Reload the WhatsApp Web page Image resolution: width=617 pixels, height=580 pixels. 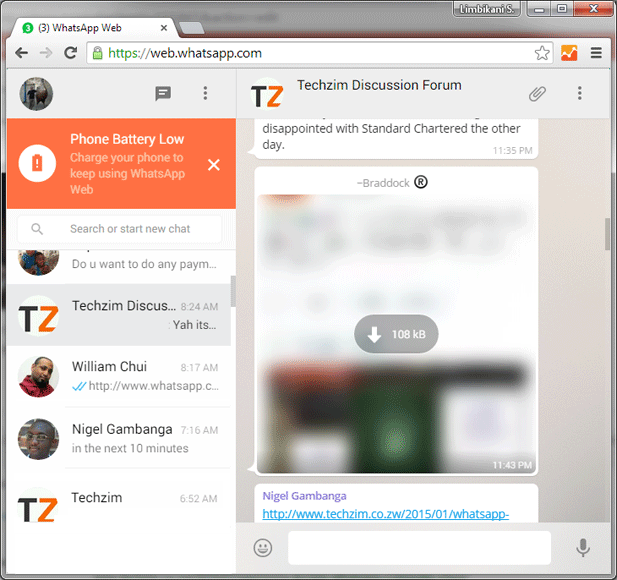[71, 53]
